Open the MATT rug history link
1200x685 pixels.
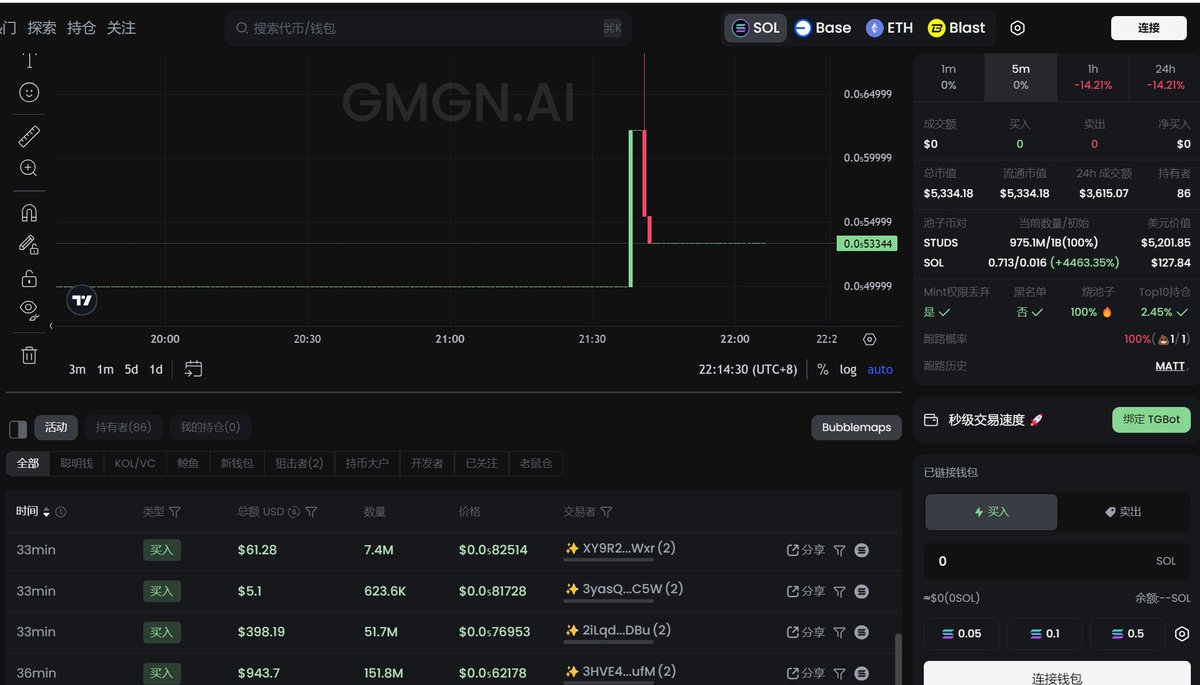coord(1170,366)
